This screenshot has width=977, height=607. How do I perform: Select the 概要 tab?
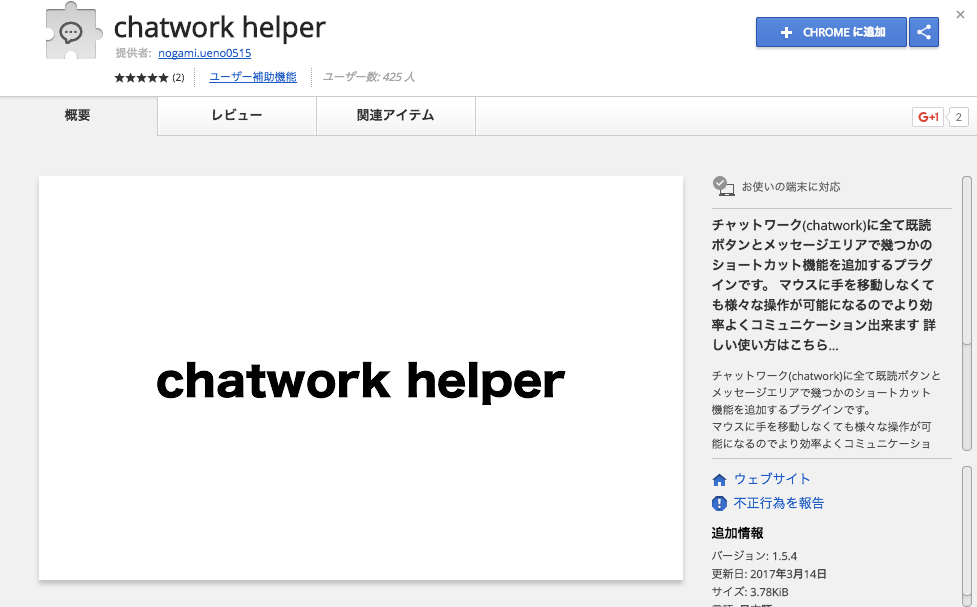click(78, 115)
